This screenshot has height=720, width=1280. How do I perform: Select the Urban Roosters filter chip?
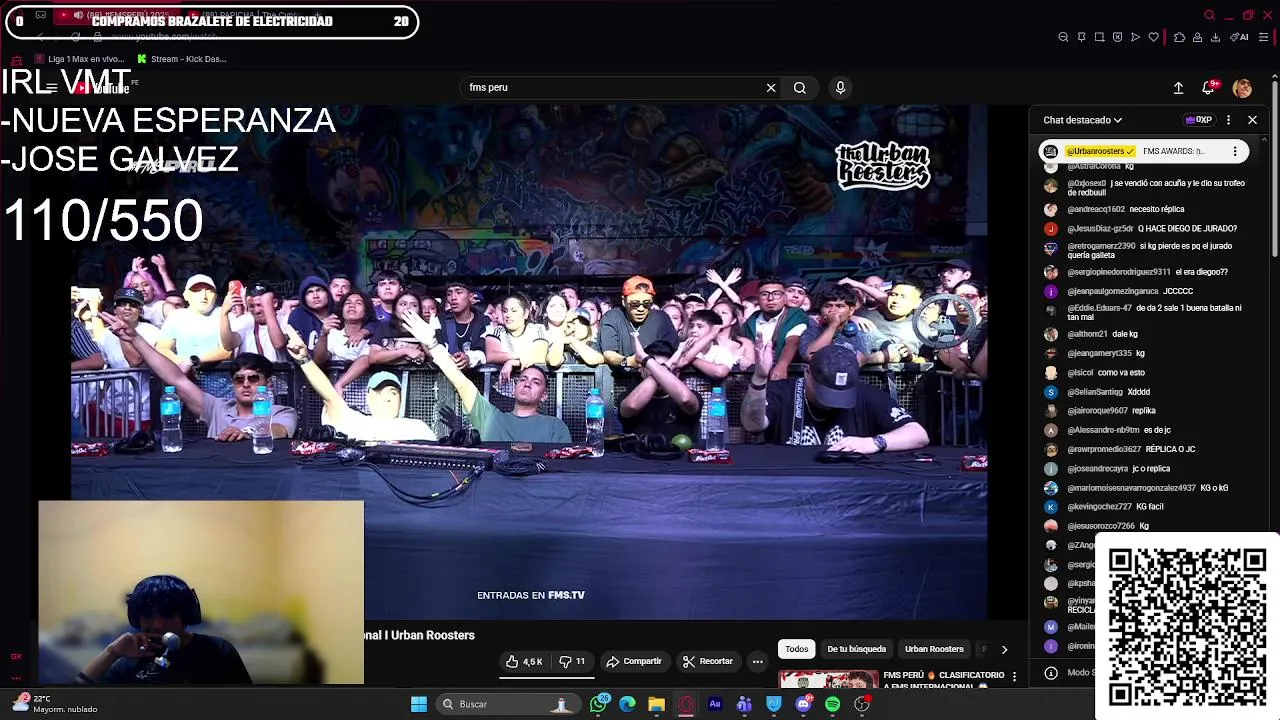[934, 649]
